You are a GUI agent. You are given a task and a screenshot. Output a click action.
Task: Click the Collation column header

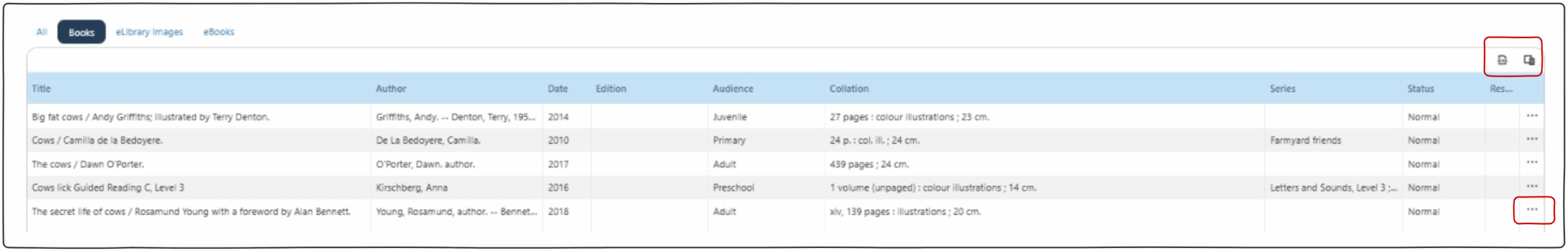pos(849,88)
